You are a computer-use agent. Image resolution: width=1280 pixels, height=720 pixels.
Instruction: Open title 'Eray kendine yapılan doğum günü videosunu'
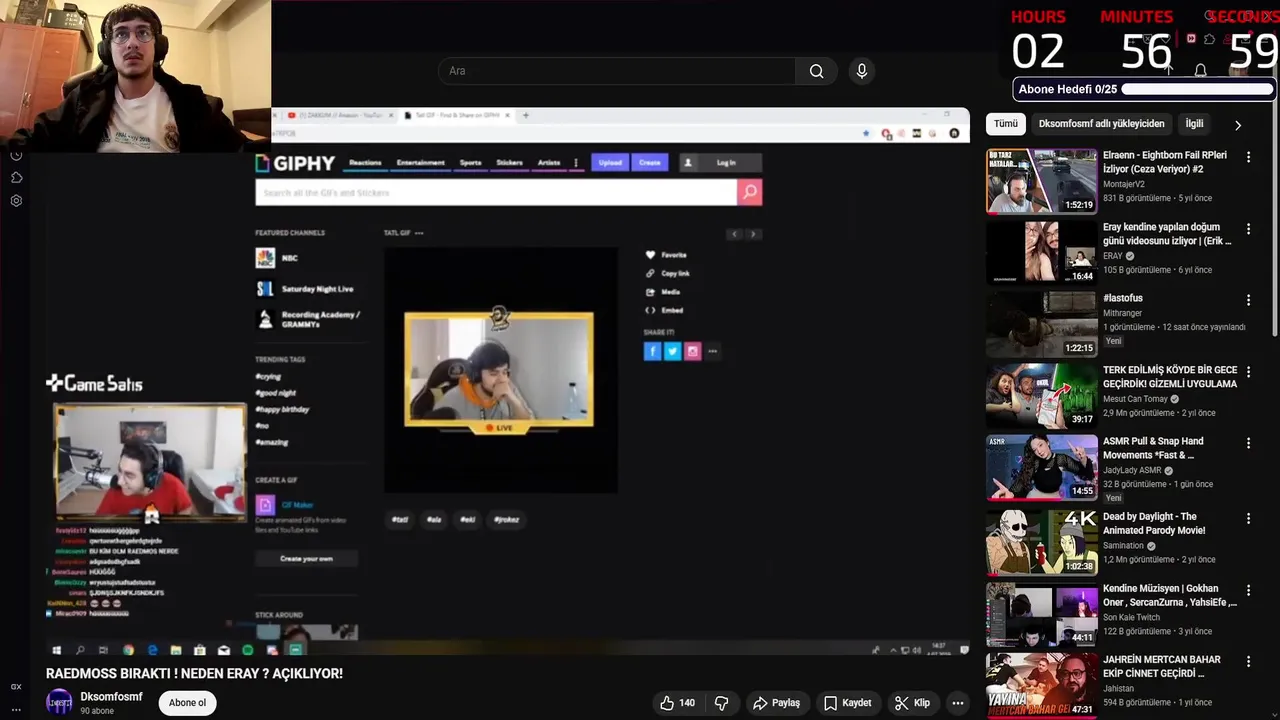[1167, 234]
